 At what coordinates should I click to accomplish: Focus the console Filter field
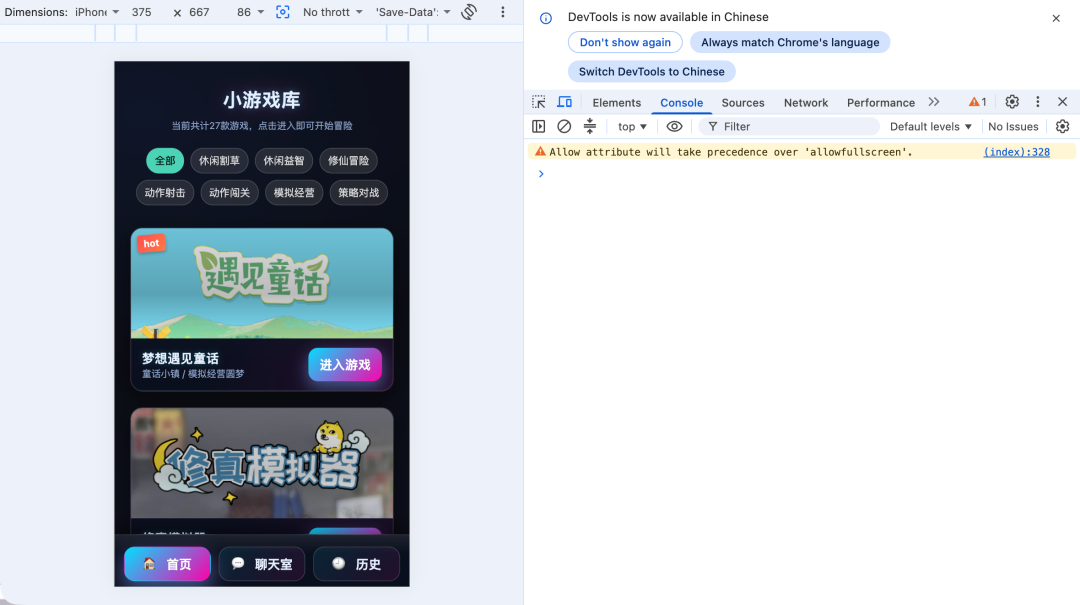click(x=789, y=126)
